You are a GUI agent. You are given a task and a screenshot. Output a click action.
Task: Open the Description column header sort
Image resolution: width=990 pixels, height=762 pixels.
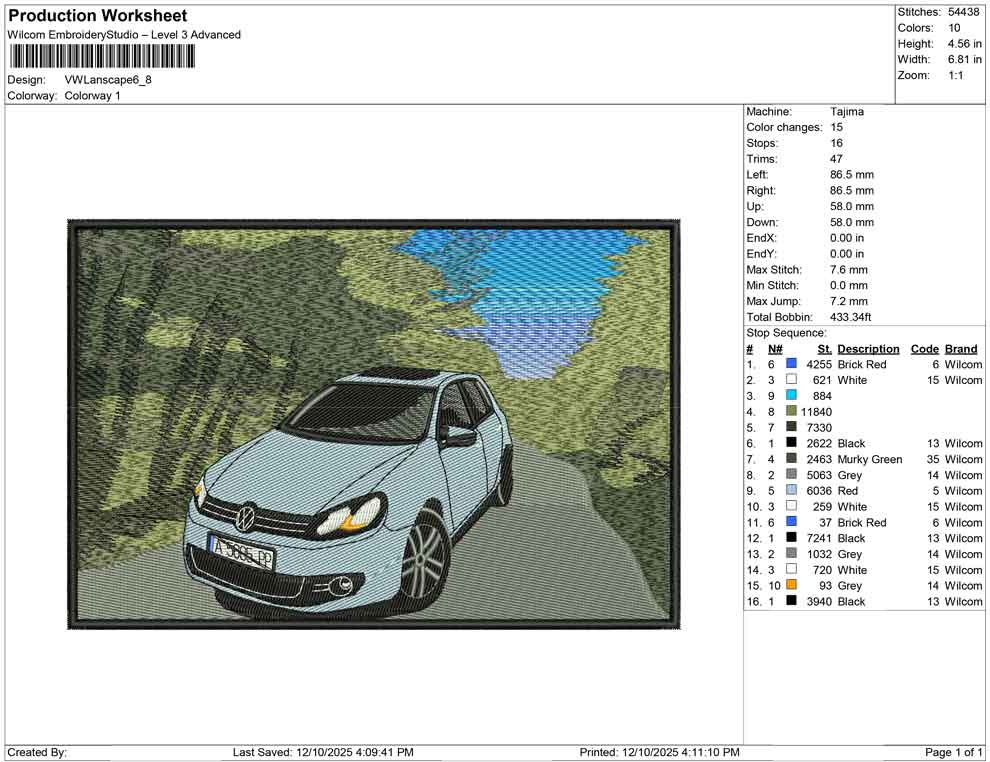(867, 348)
